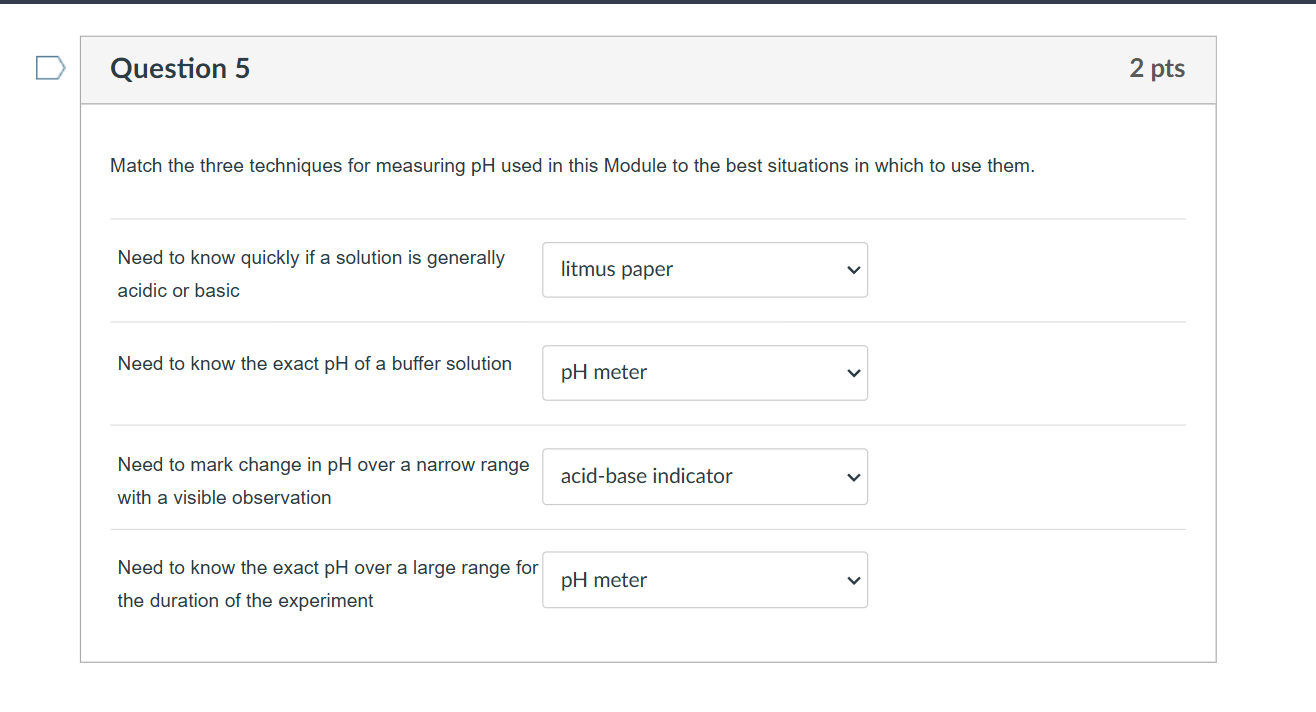Viewport: 1316px width, 712px height.
Task: Expand the chevron on the bottom pH meter selector
Action: click(852, 579)
